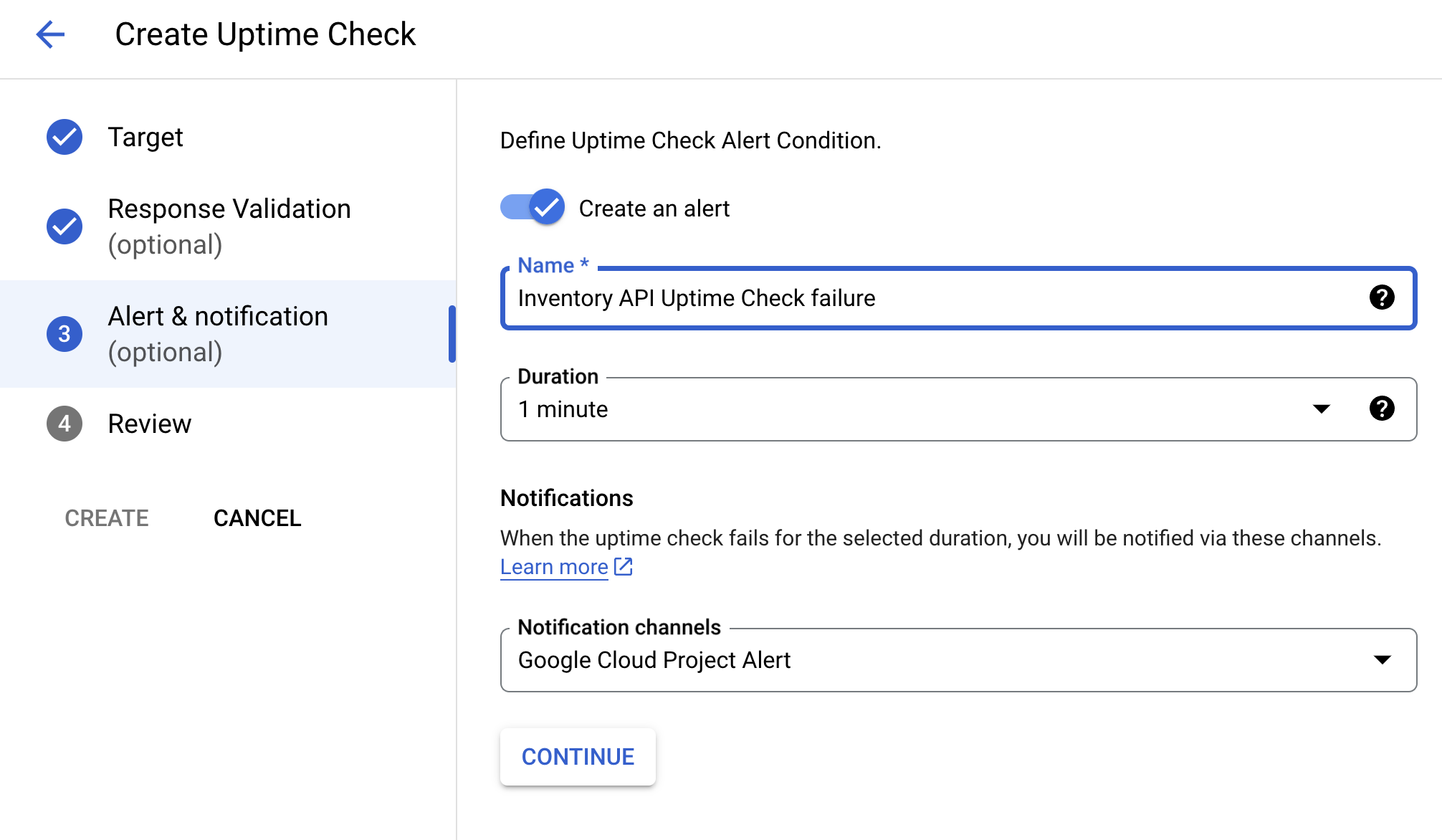Go to the Review step
Viewport: 1442px width, 840px height.
(149, 424)
